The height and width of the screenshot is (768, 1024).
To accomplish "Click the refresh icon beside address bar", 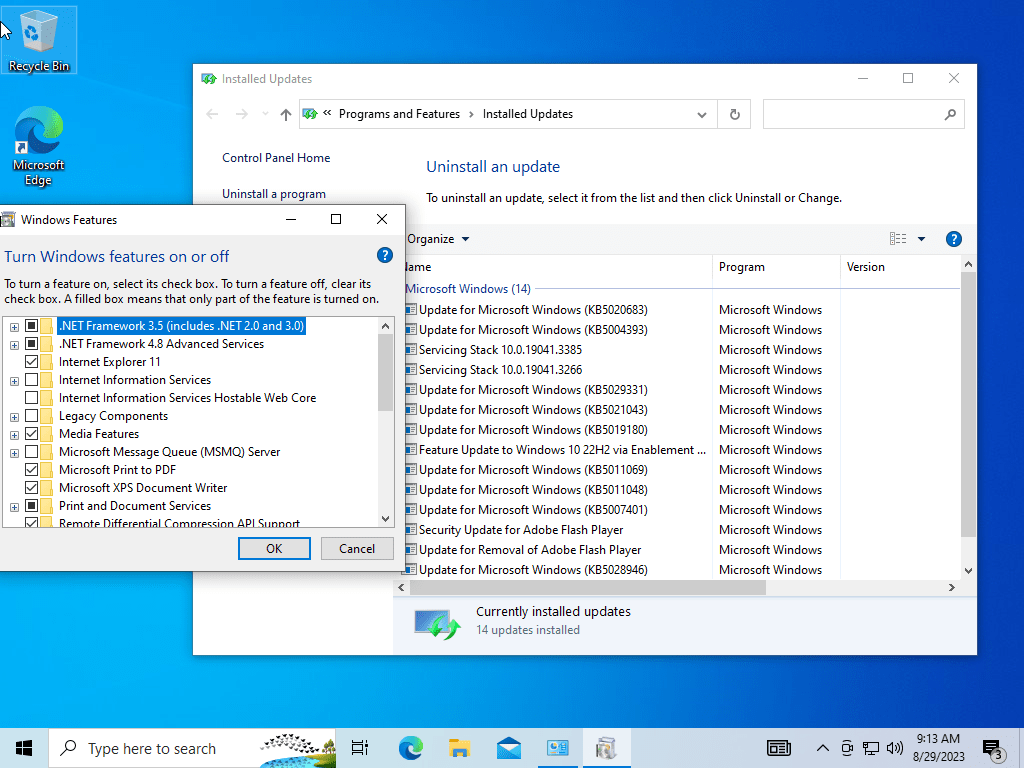I will 735,114.
